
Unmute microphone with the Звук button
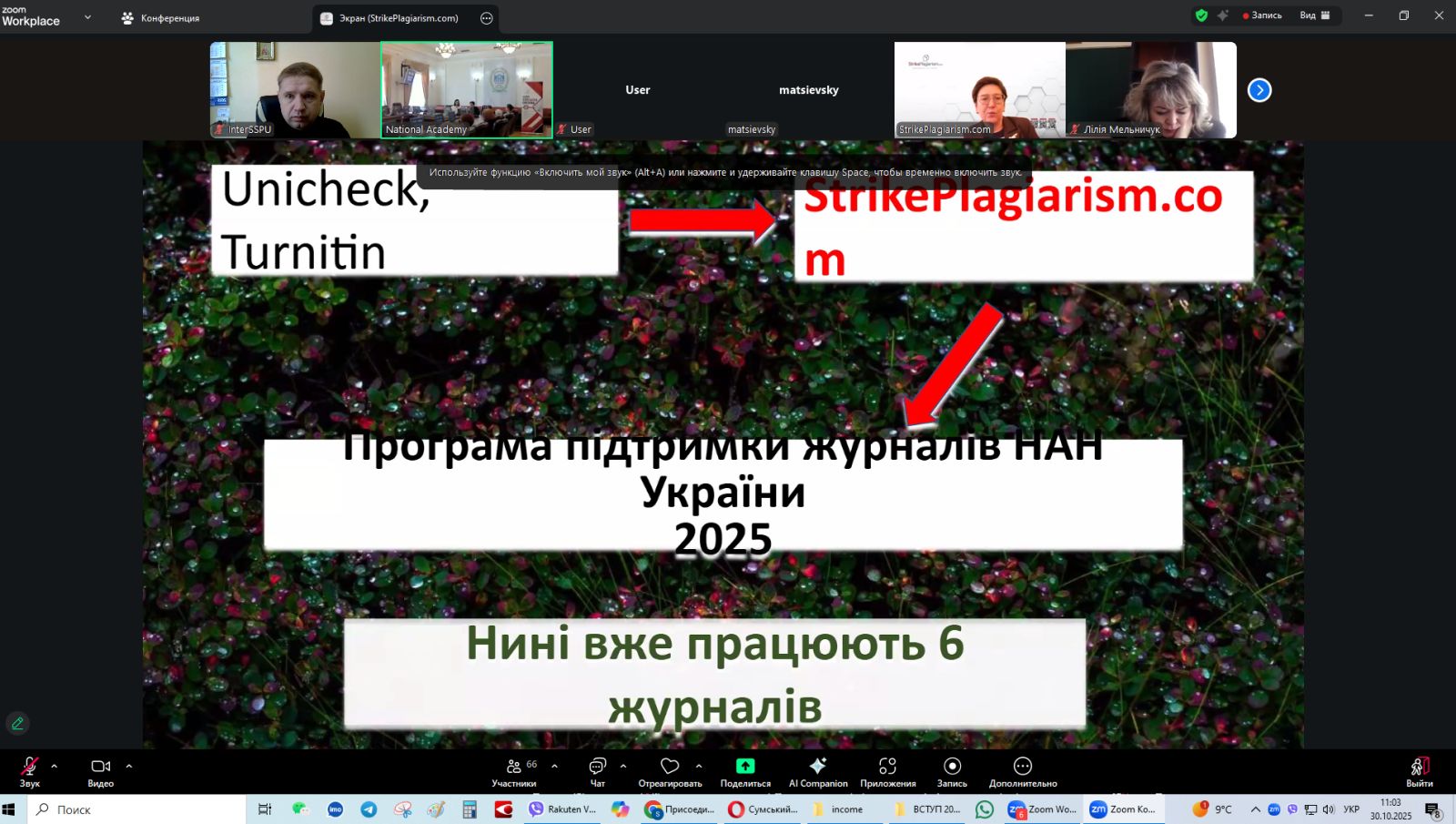click(x=29, y=769)
